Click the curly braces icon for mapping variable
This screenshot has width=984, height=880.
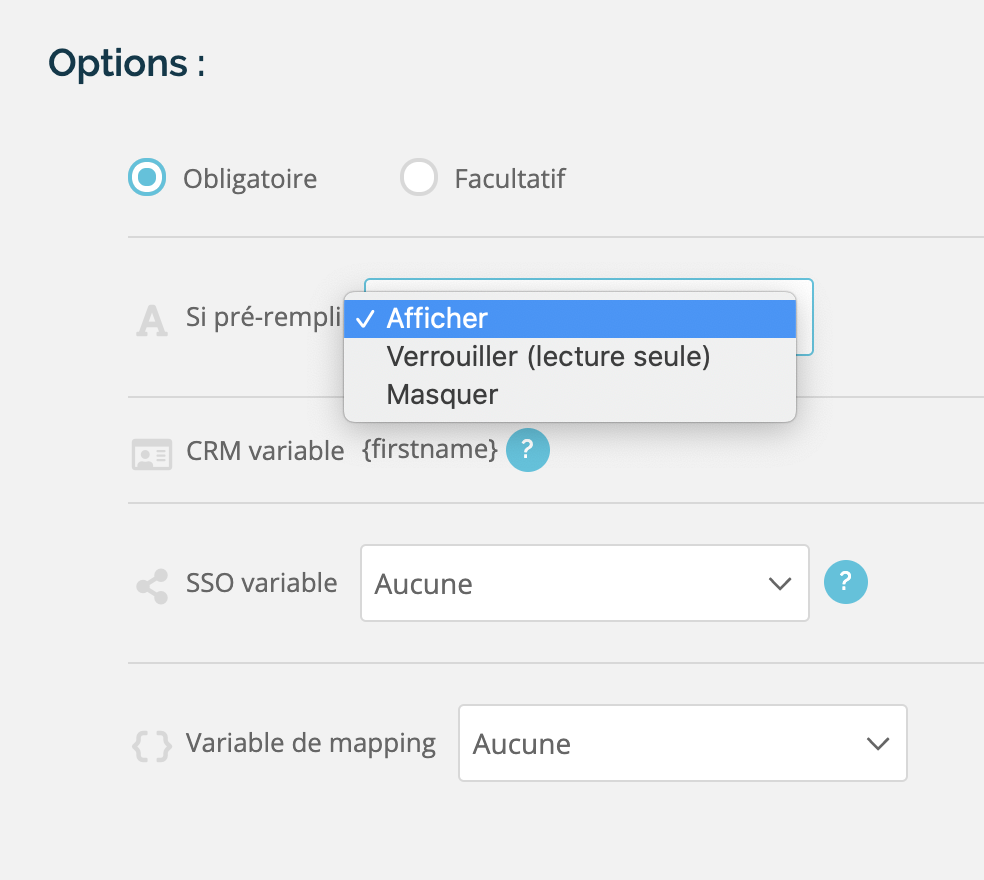click(152, 746)
